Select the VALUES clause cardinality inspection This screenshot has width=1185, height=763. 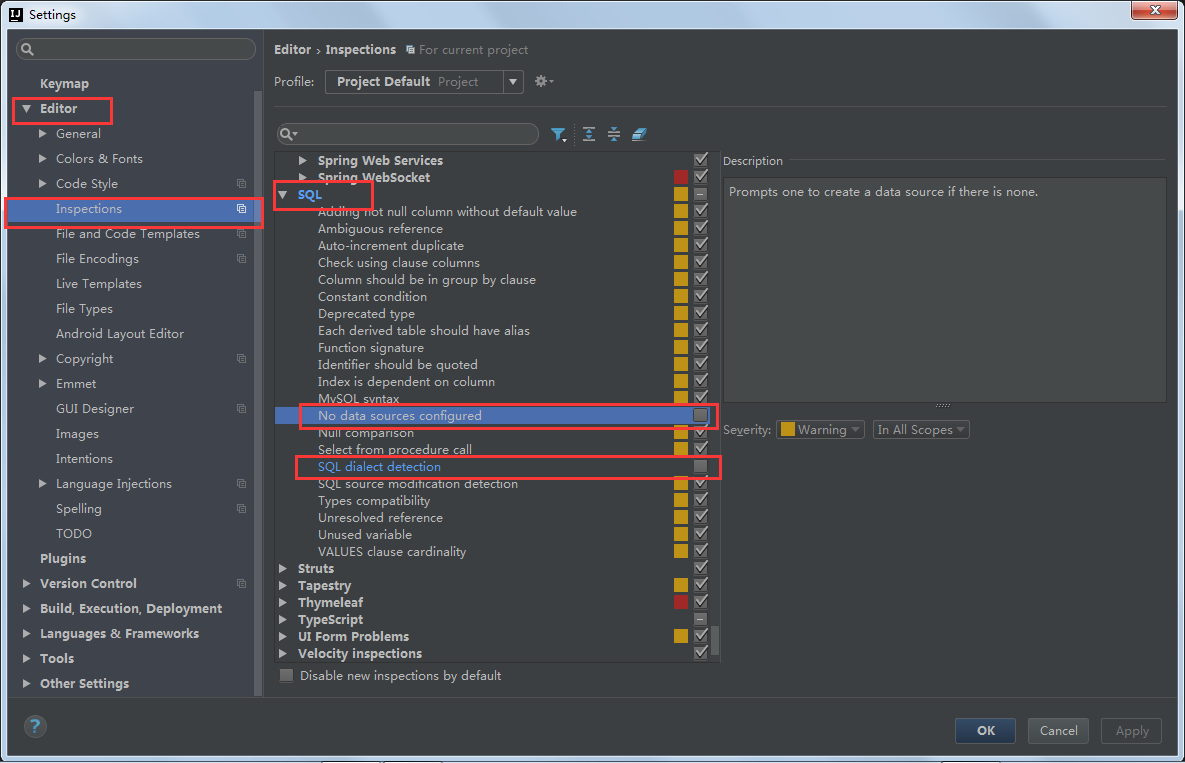[x=391, y=551]
